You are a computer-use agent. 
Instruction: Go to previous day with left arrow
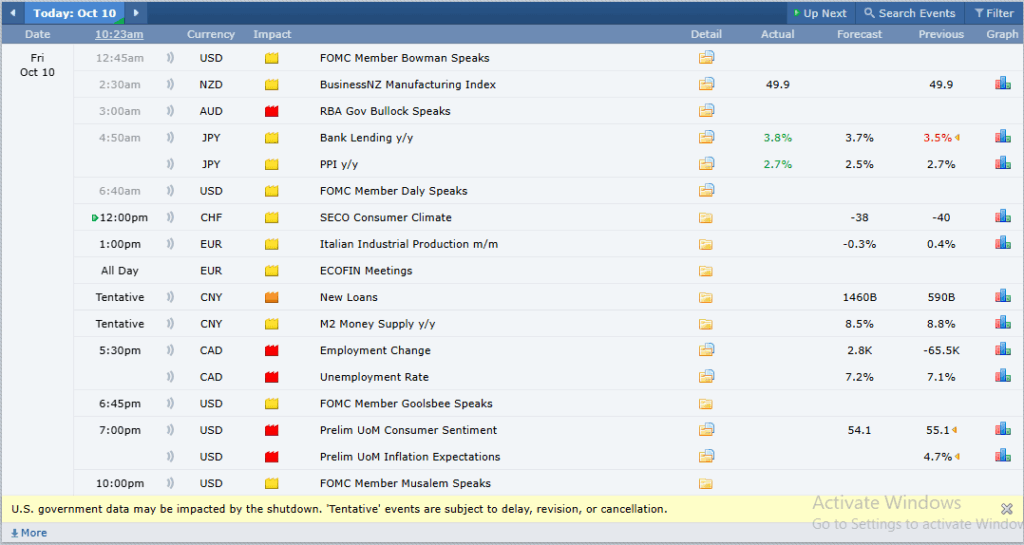click(x=13, y=13)
